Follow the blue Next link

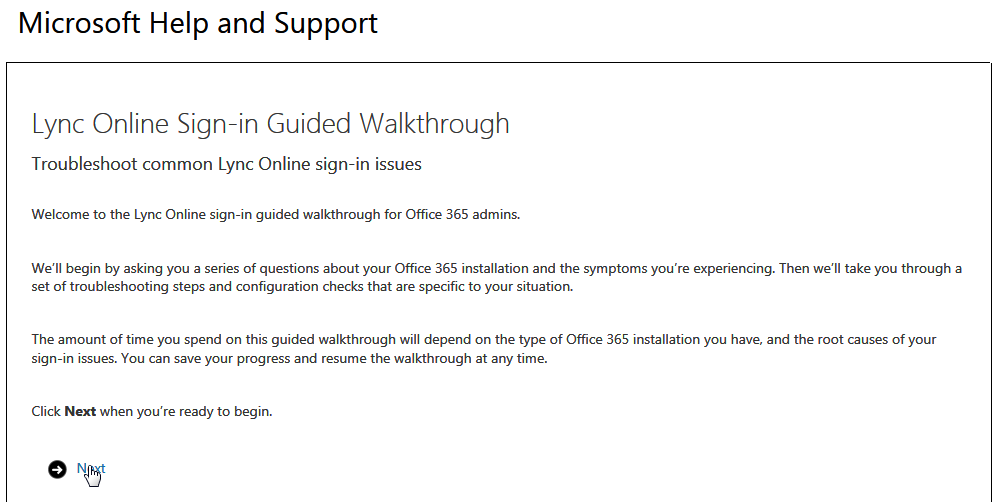tap(91, 469)
